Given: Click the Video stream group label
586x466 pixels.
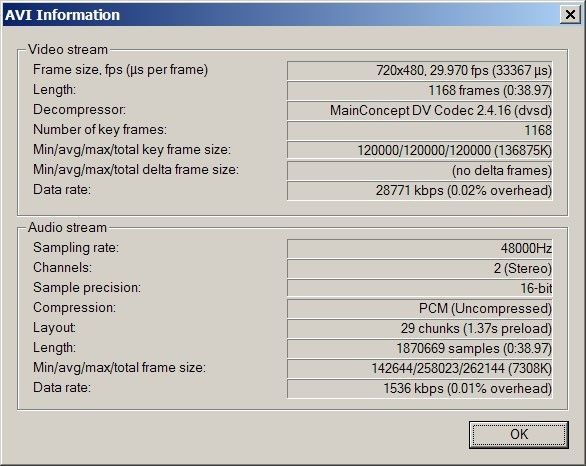Looking at the screenshot, I should pyautogui.click(x=68, y=49).
